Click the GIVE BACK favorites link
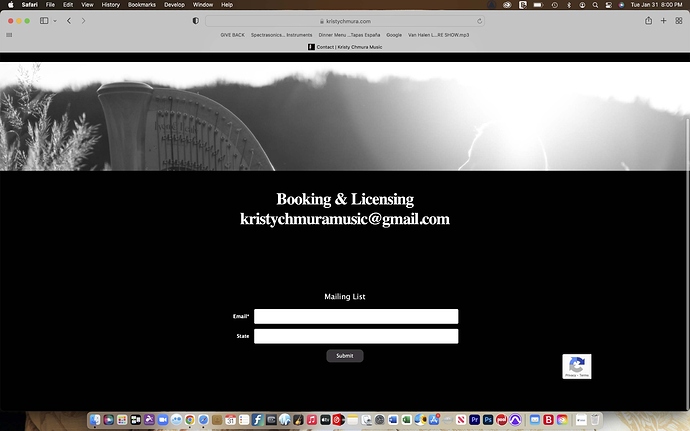Viewport: 690px width, 431px height. pos(232,34)
